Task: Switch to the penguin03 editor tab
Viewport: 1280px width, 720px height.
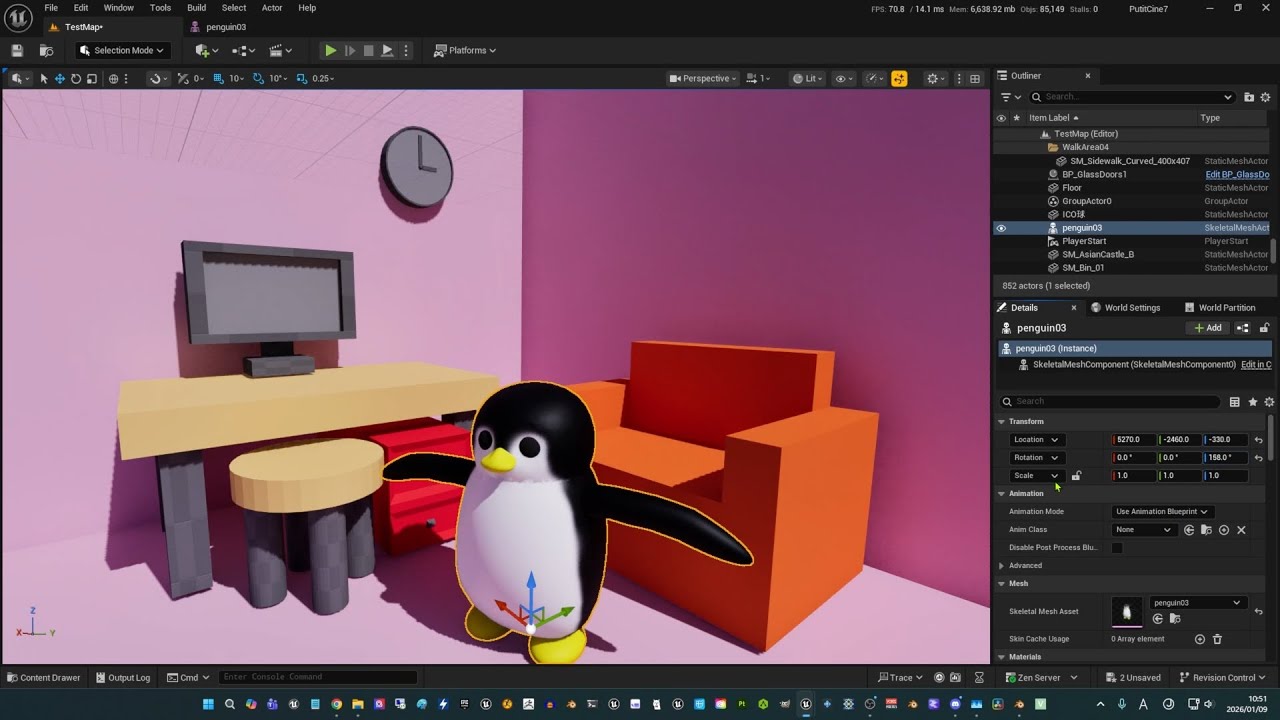Action: tap(225, 27)
